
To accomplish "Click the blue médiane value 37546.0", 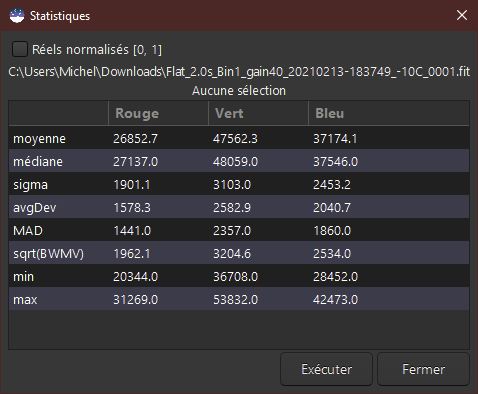I will pyautogui.click(x=335, y=162).
